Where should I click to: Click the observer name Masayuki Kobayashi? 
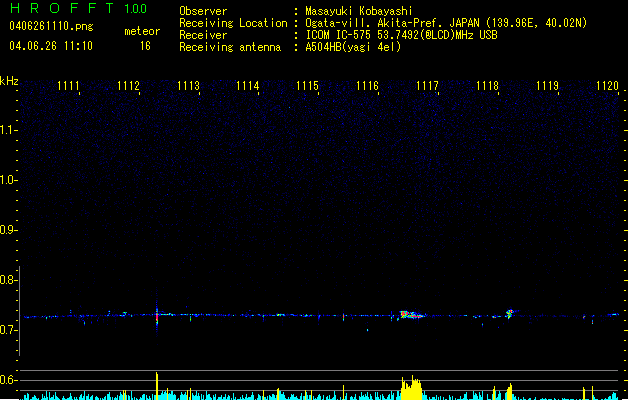[x=359, y=11]
